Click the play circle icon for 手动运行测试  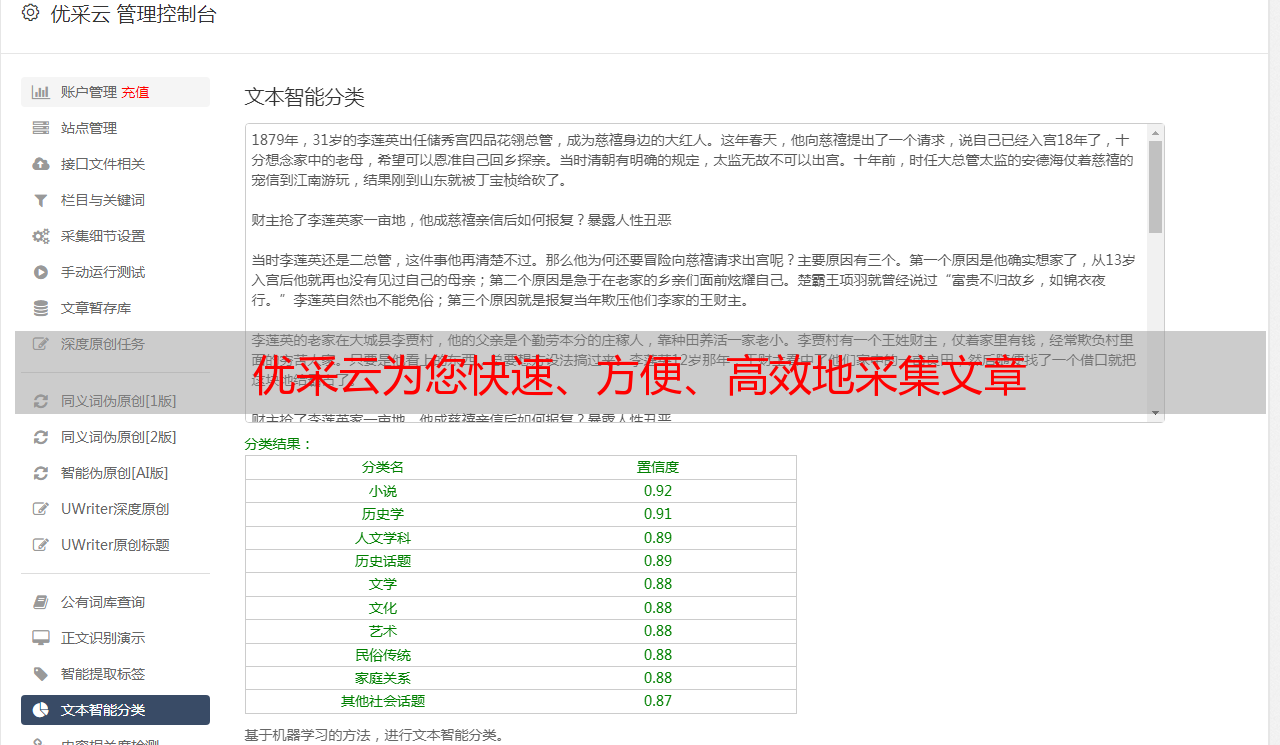41,272
